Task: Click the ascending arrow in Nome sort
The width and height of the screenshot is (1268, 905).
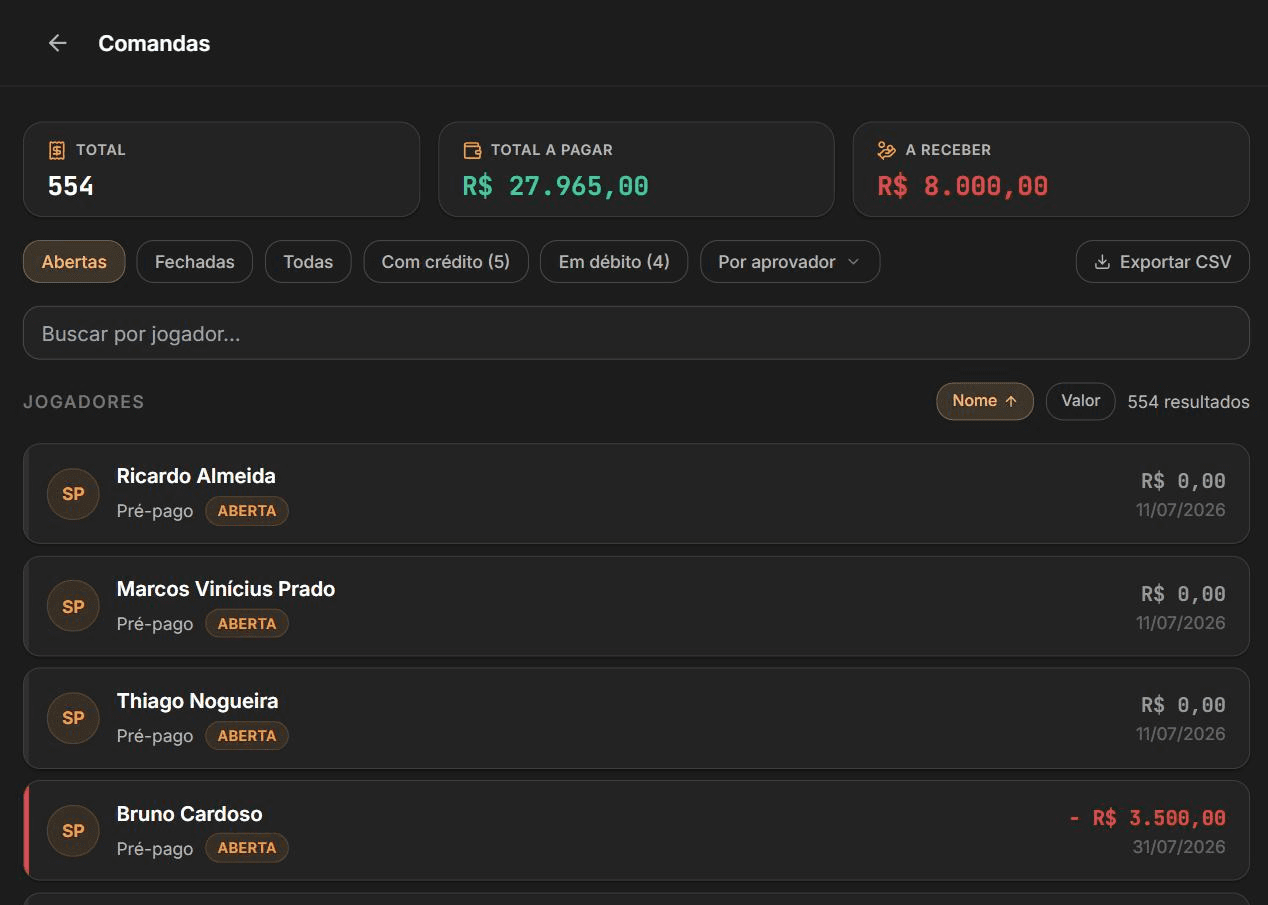Action: (x=1011, y=401)
